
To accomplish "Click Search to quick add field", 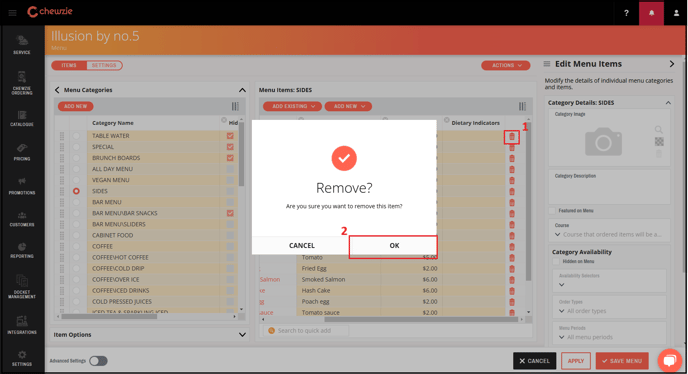I will [306, 331].
